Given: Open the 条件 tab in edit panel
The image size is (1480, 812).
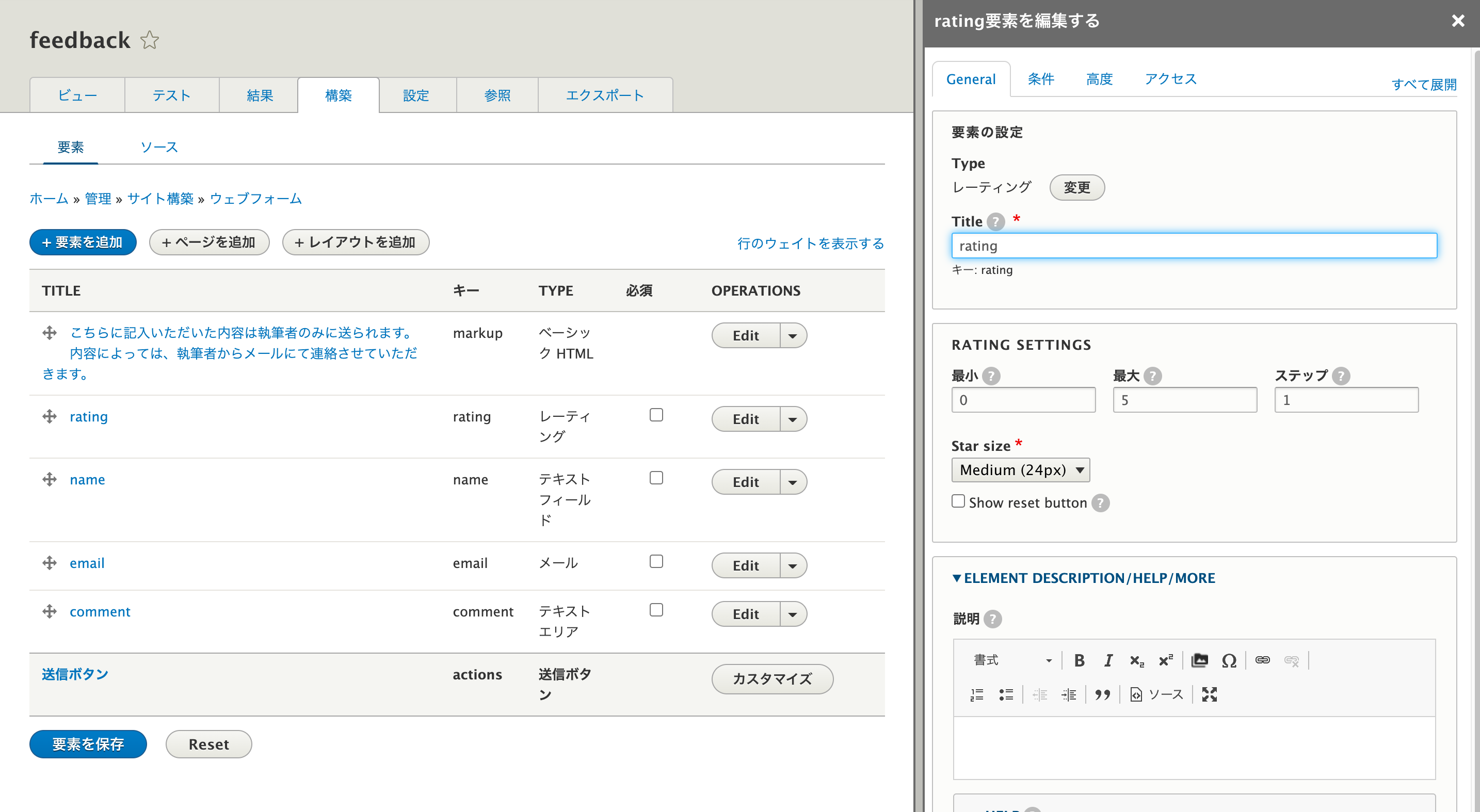Looking at the screenshot, I should pos(1040,79).
